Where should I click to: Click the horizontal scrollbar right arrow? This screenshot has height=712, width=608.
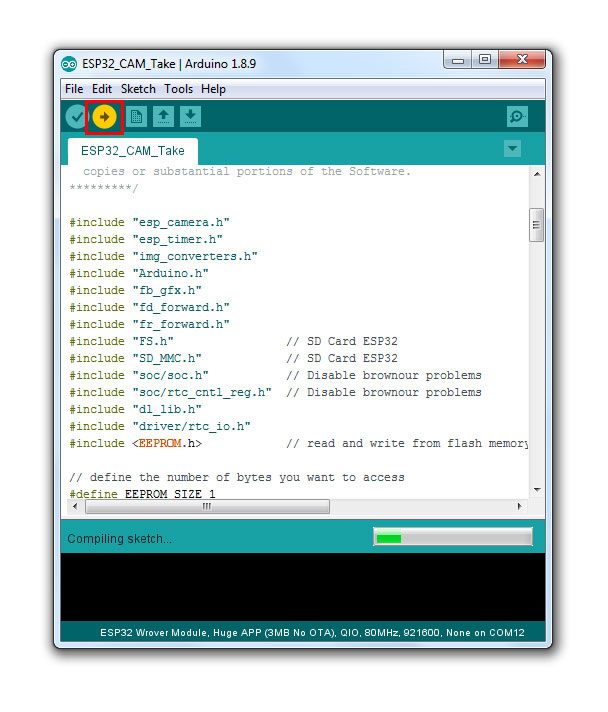[519, 506]
